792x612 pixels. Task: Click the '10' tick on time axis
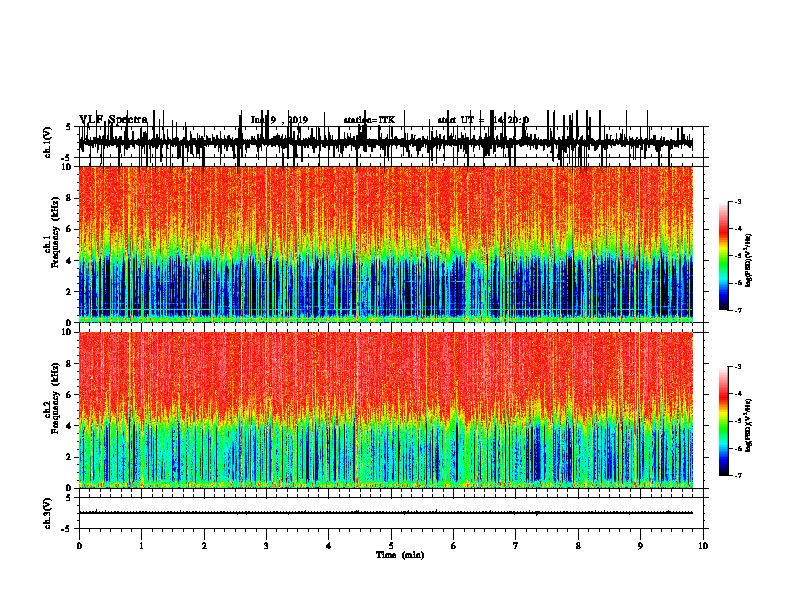(703, 546)
